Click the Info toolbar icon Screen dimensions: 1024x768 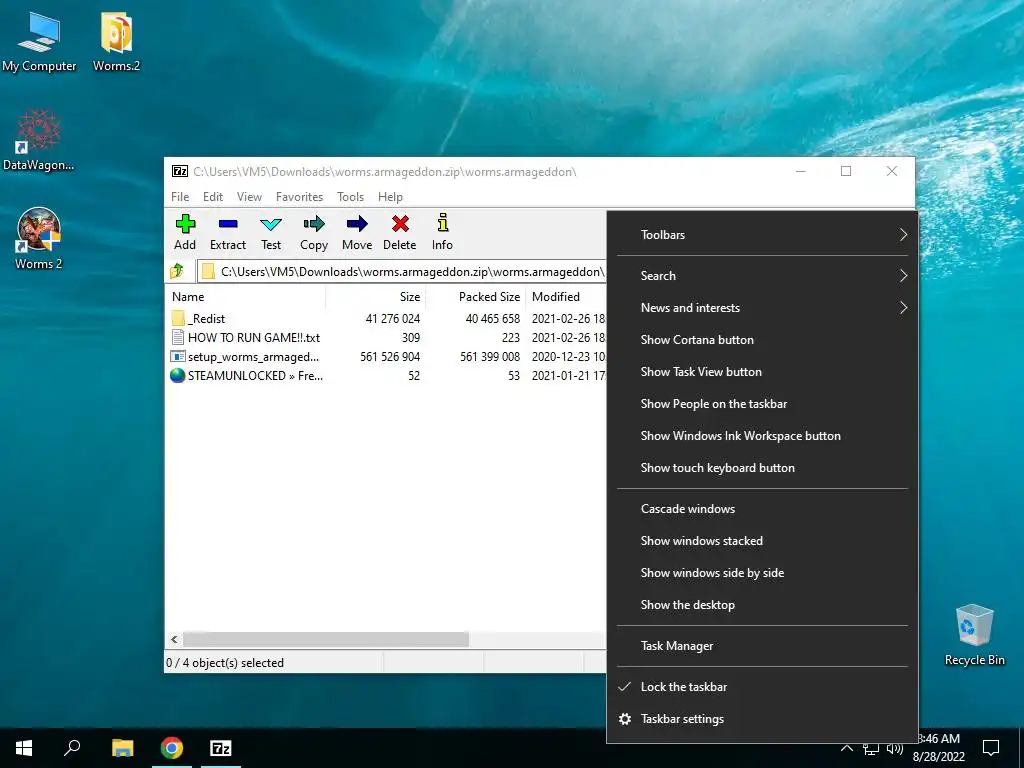coord(442,223)
